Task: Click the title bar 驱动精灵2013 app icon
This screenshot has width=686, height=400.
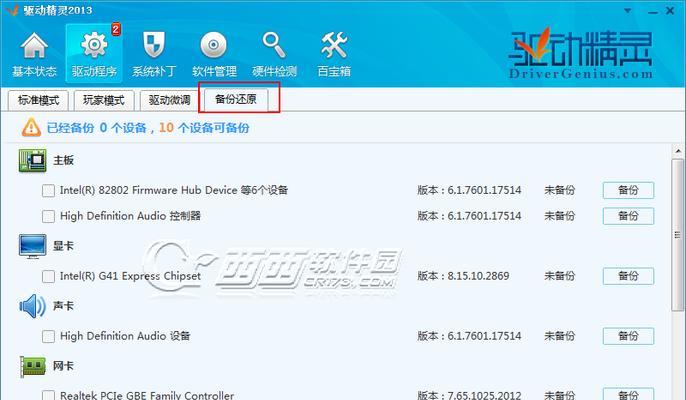Action: pyautogui.click(x=12, y=10)
